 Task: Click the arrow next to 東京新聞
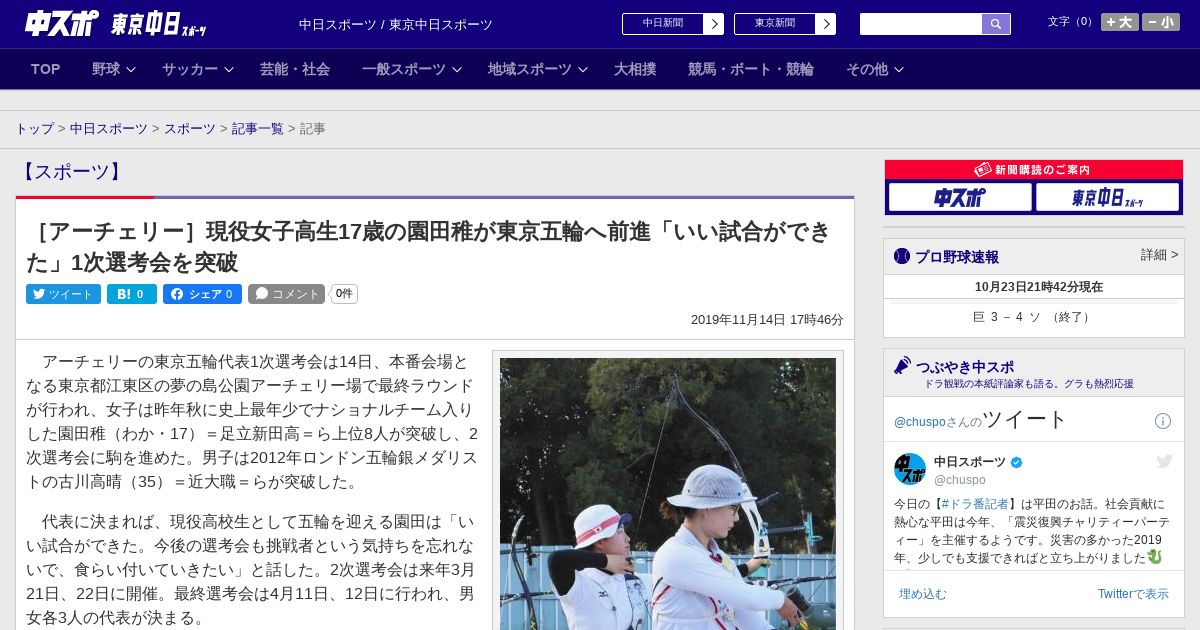(x=825, y=24)
